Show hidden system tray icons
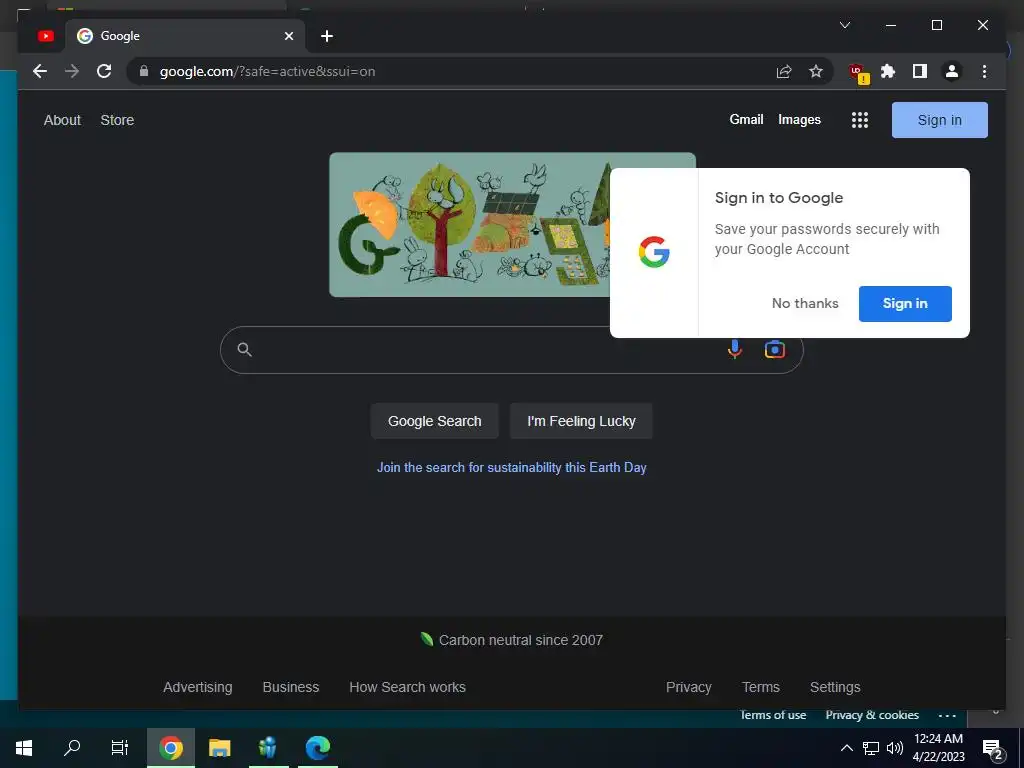 point(846,748)
